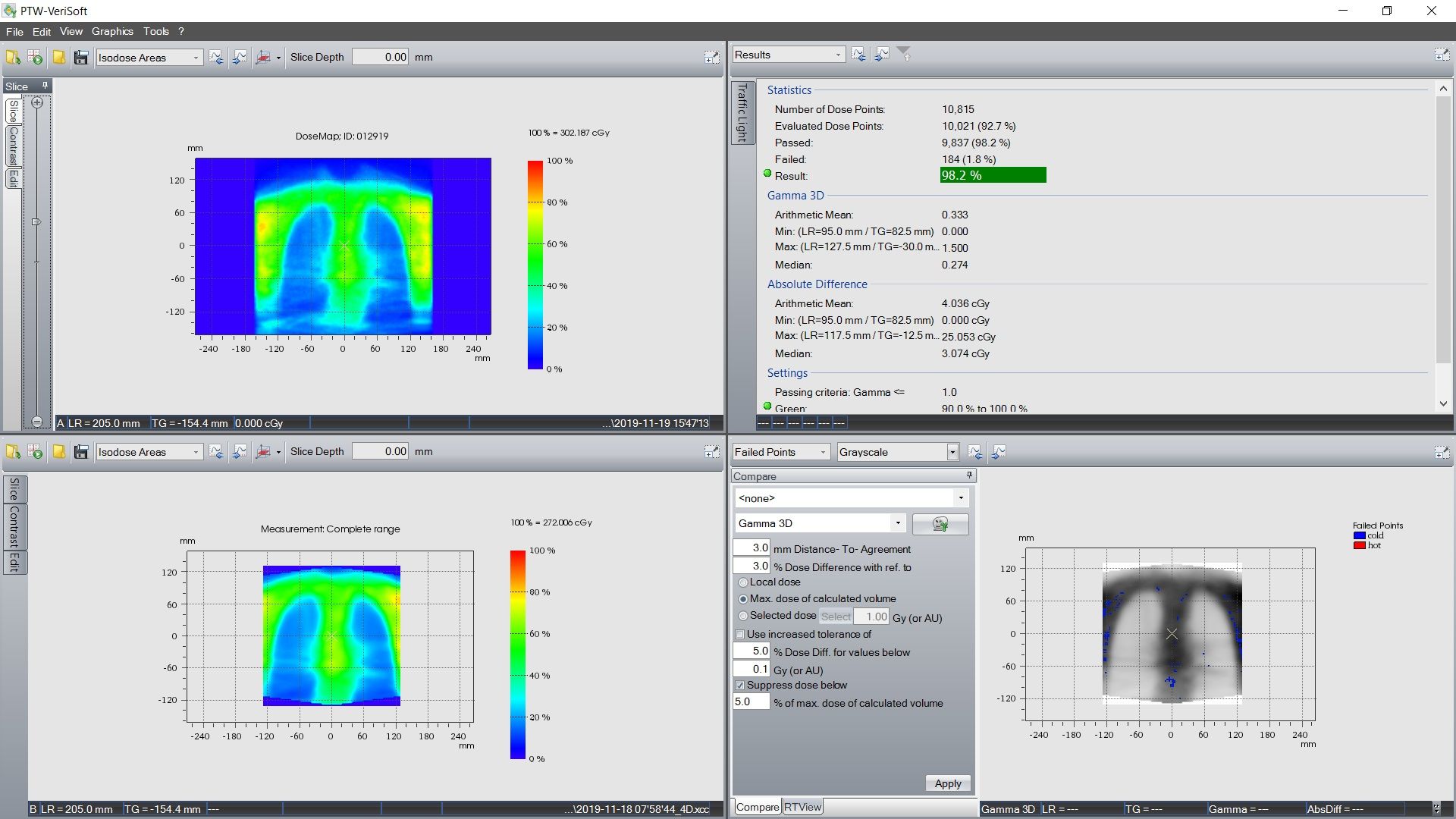Uncheck Suppress dose below checkbox

click(740, 686)
